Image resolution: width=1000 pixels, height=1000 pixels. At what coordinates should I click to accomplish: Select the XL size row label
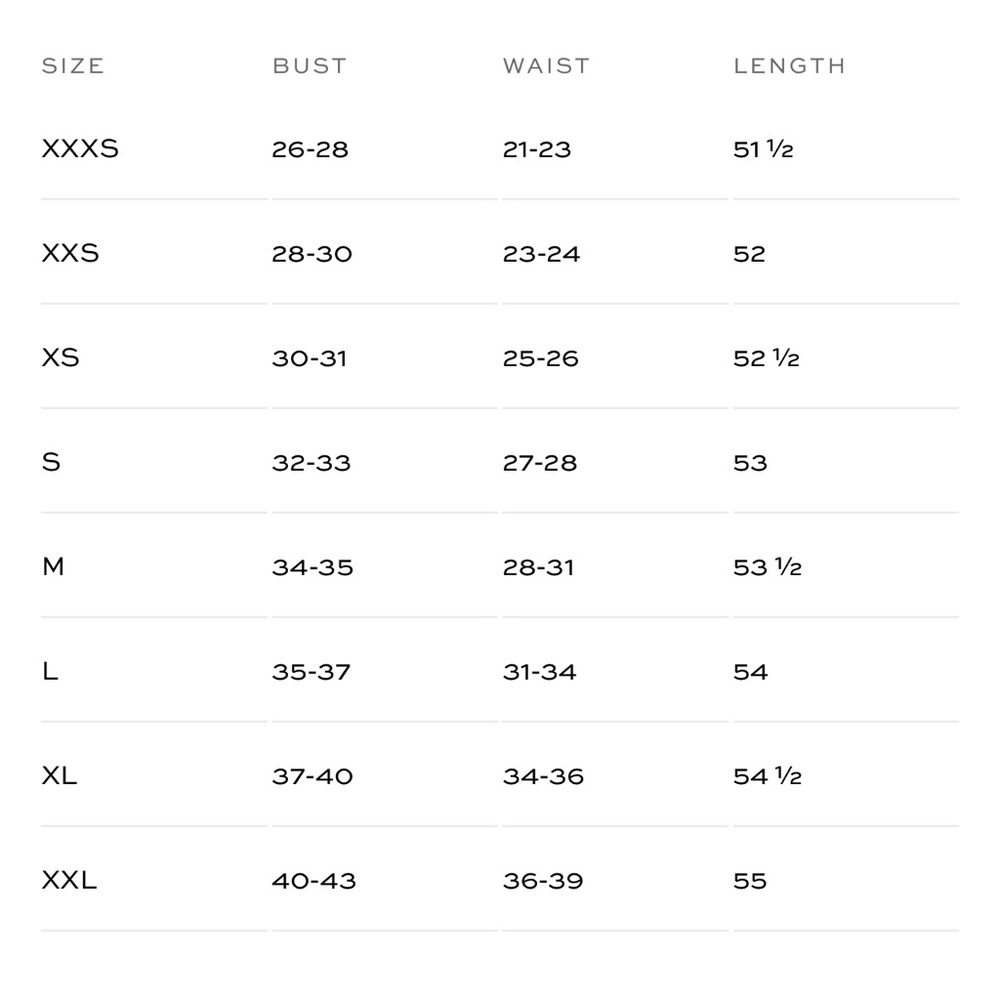[x=59, y=776]
